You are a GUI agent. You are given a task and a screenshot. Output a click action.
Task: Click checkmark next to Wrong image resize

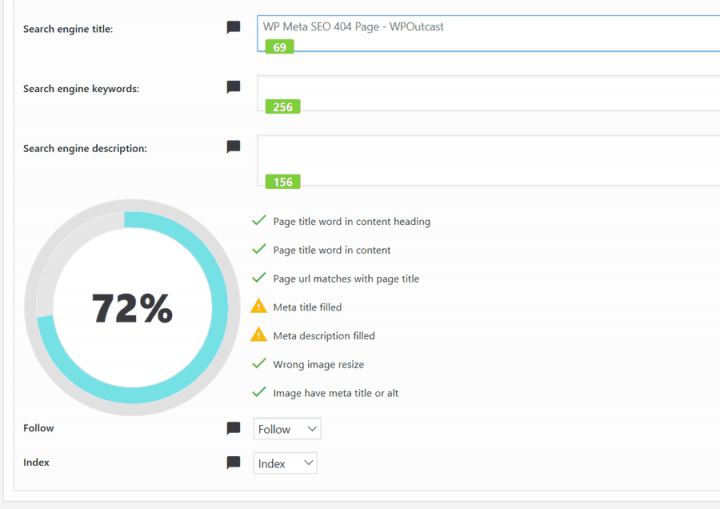pos(258,364)
